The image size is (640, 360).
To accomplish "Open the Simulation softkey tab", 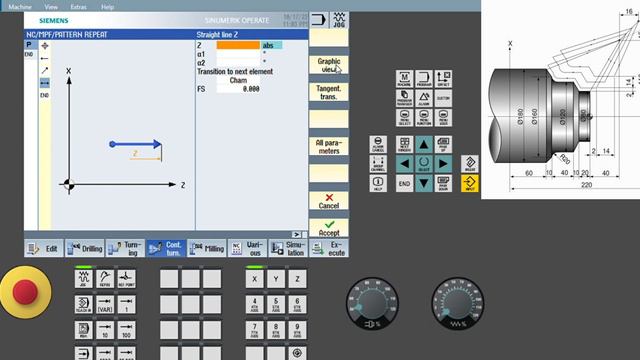I will pos(288,248).
